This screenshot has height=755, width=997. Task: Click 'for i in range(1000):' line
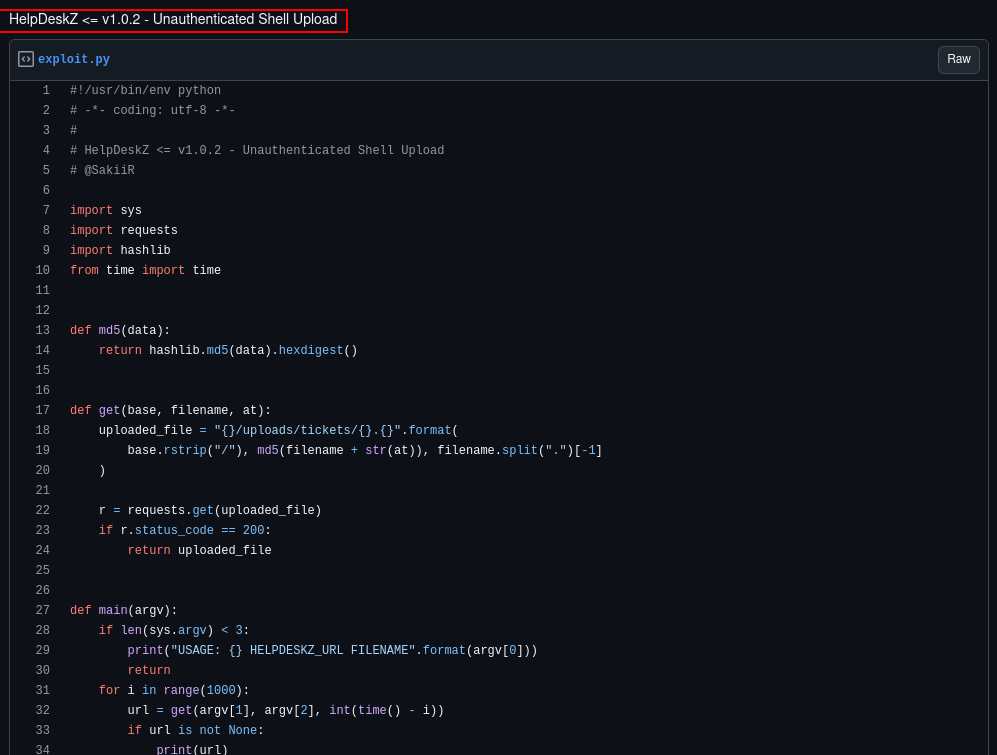[174, 690]
